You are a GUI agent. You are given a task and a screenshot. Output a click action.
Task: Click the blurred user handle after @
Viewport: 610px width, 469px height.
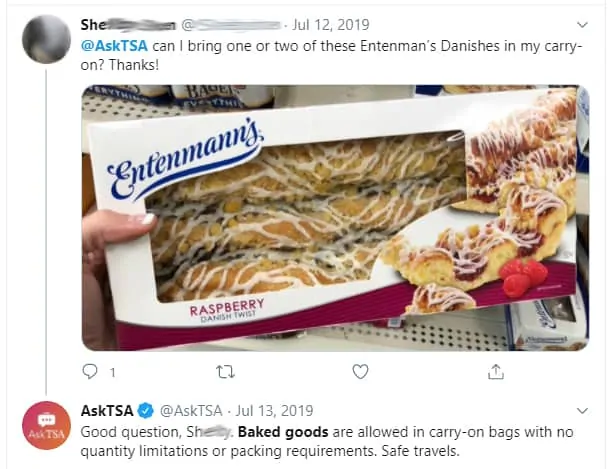231,25
